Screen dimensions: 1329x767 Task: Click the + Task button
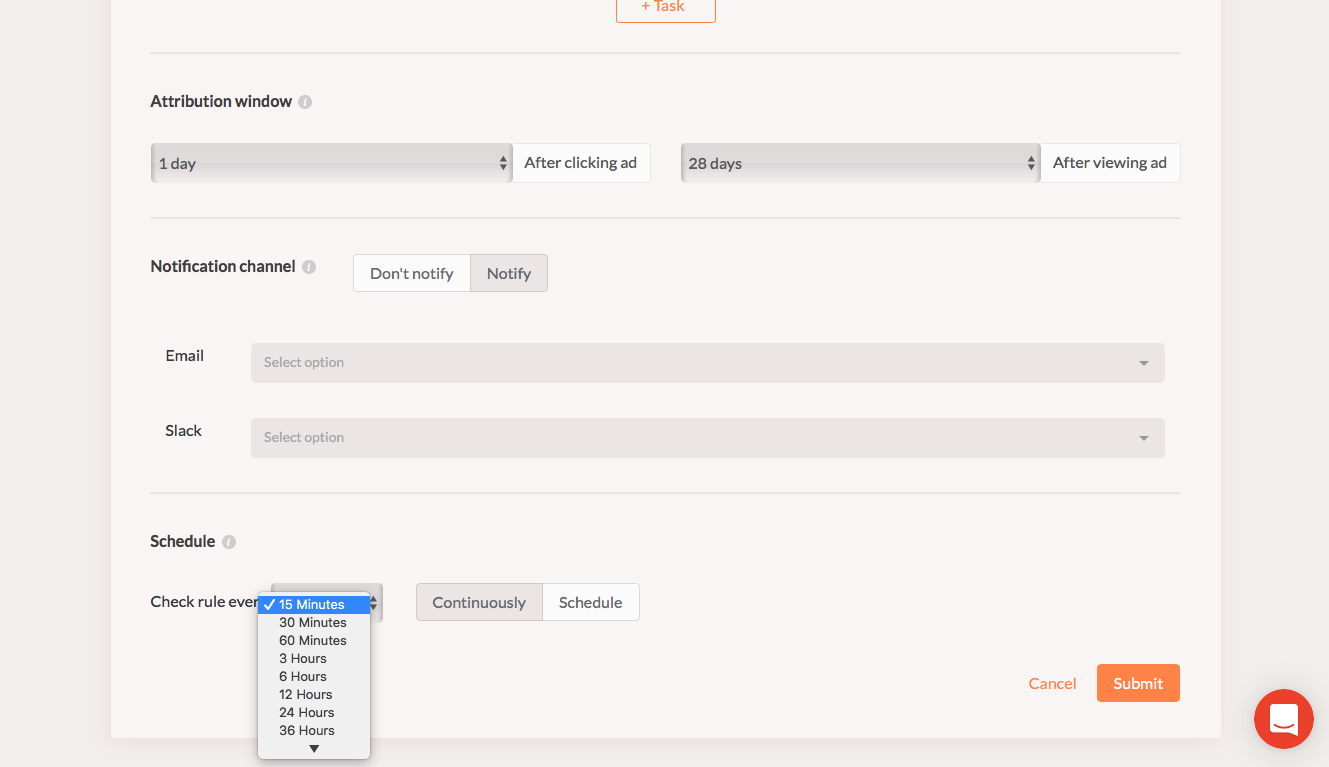click(x=665, y=9)
